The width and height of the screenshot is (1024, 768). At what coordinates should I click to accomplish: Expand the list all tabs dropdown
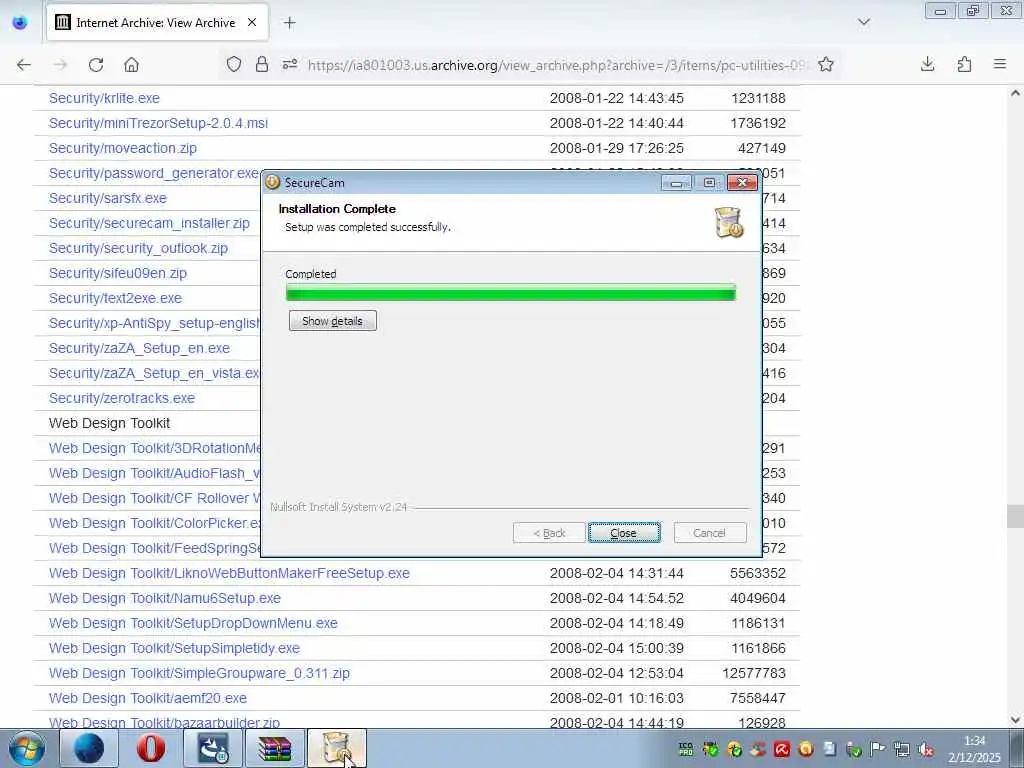point(863,23)
